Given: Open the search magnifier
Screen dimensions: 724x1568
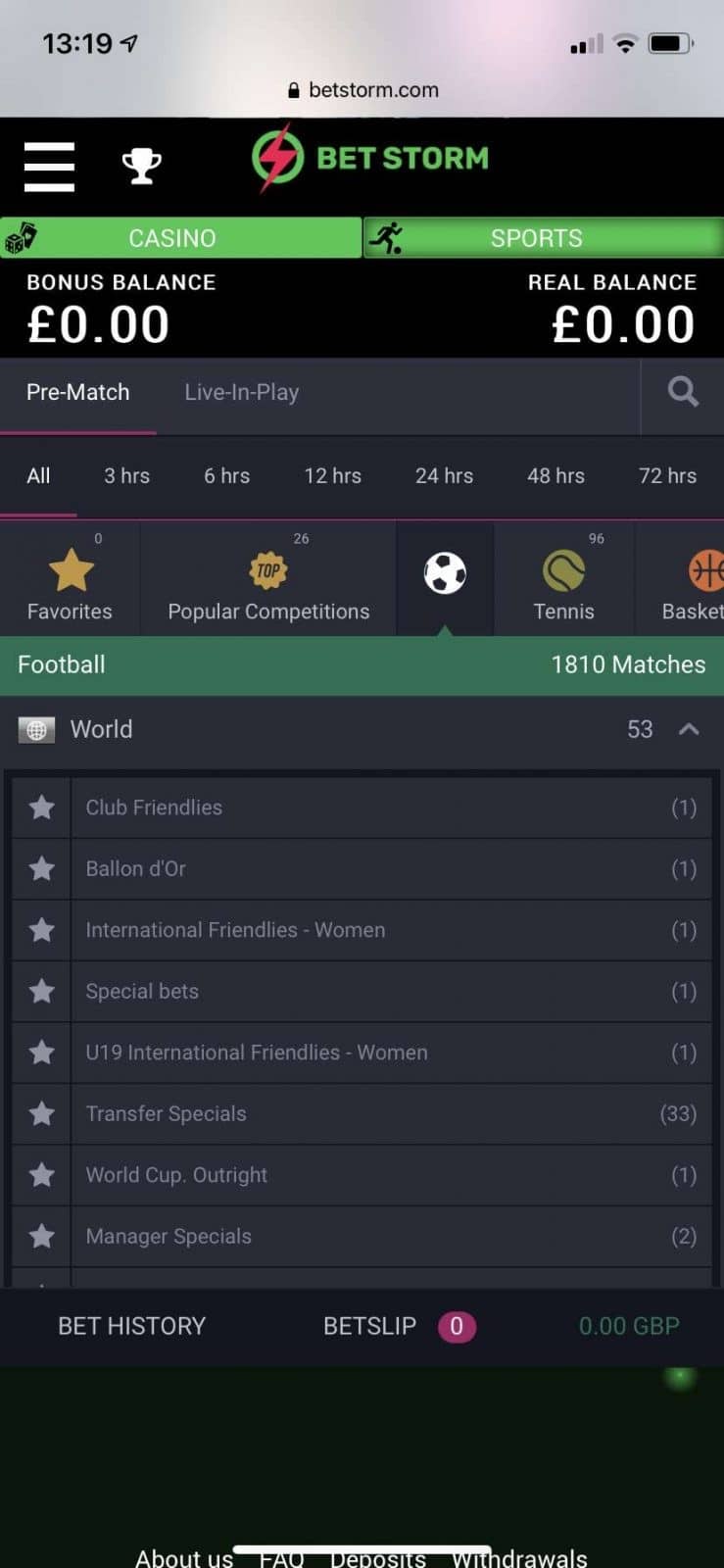Looking at the screenshot, I should click(x=683, y=392).
